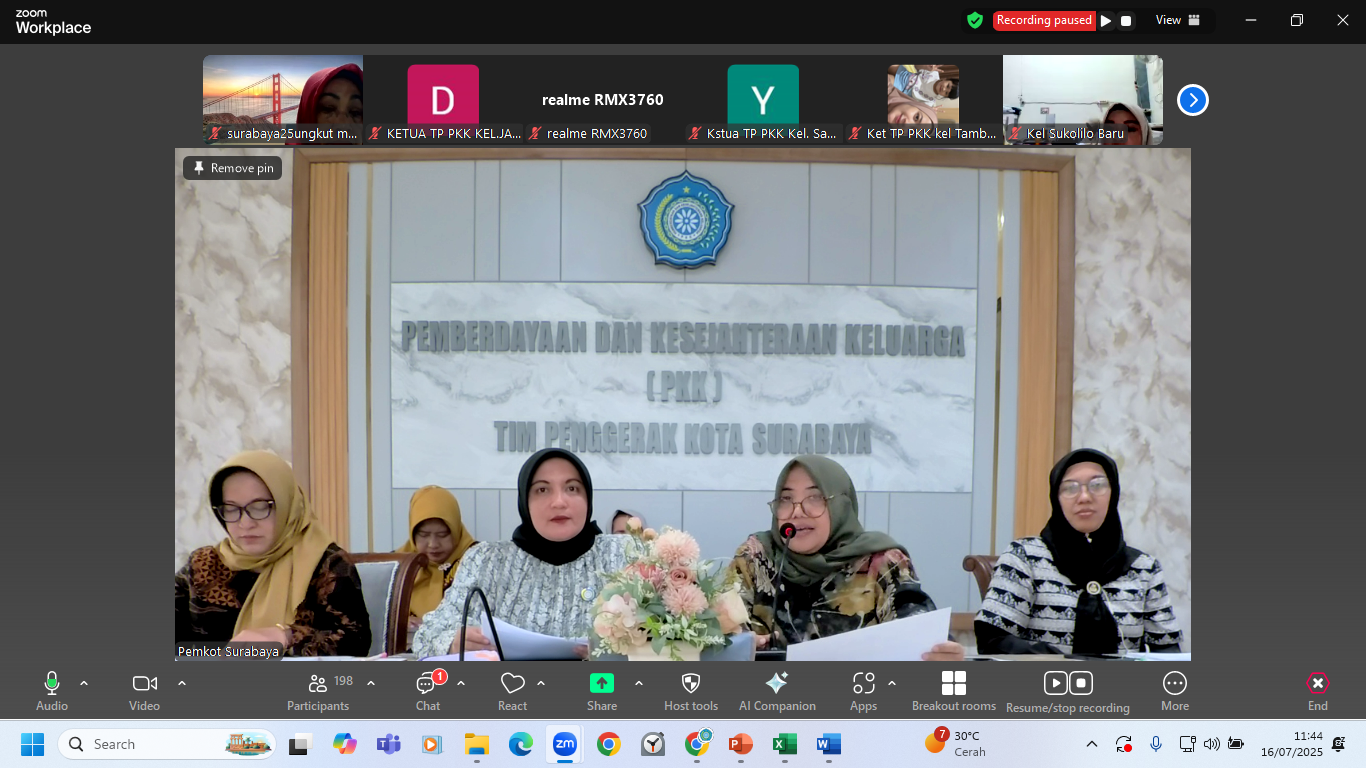This screenshot has height=768, width=1366.
Task: Open Google Chrome from the taskbar
Action: (x=608, y=744)
